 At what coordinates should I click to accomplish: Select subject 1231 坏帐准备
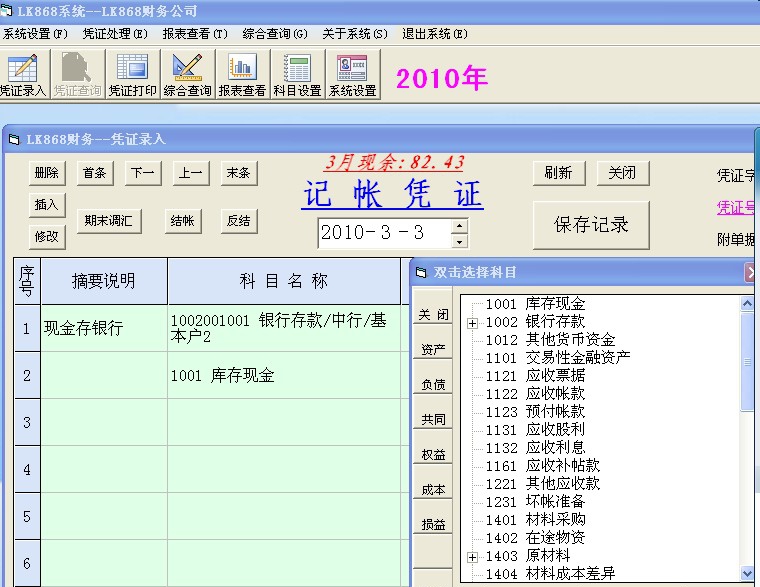coord(536,501)
